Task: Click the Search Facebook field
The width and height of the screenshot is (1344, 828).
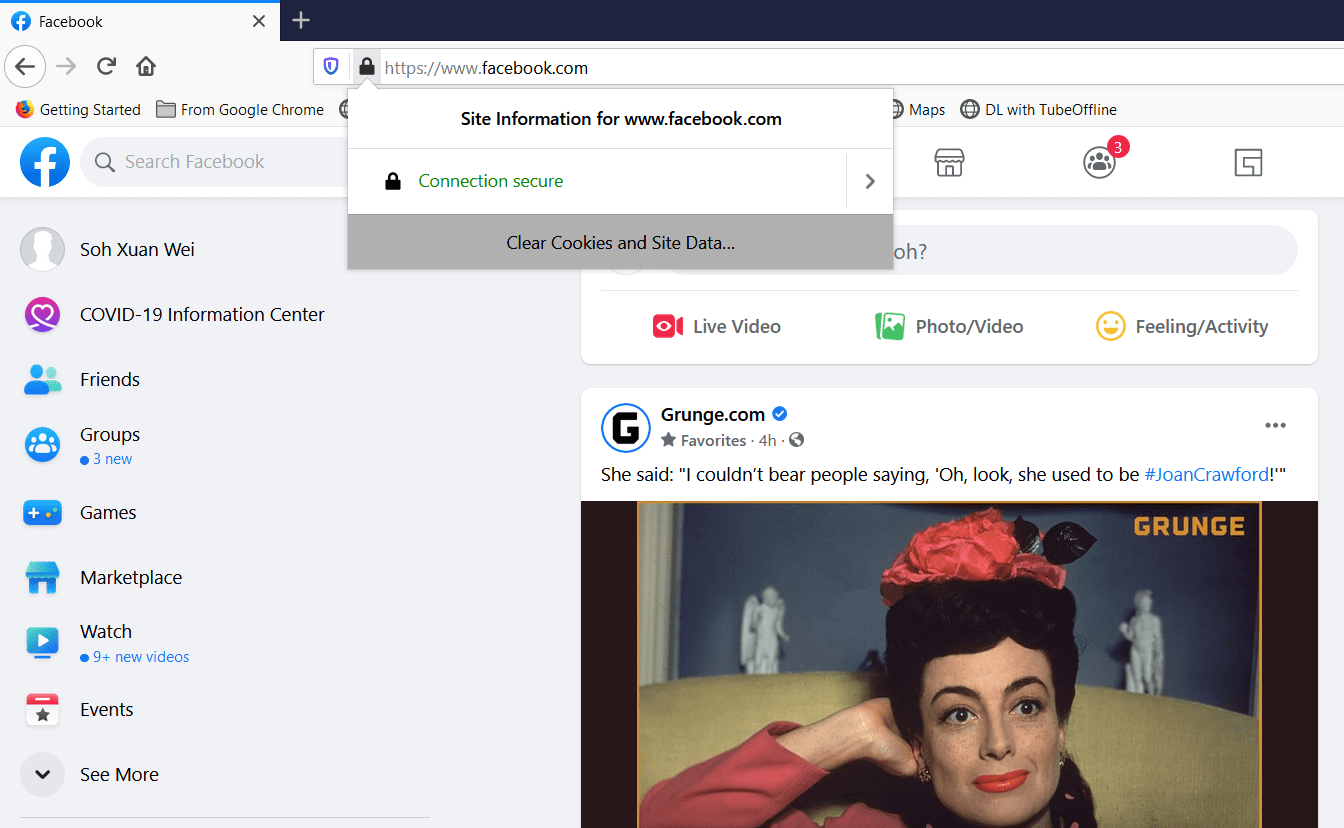Action: (215, 162)
